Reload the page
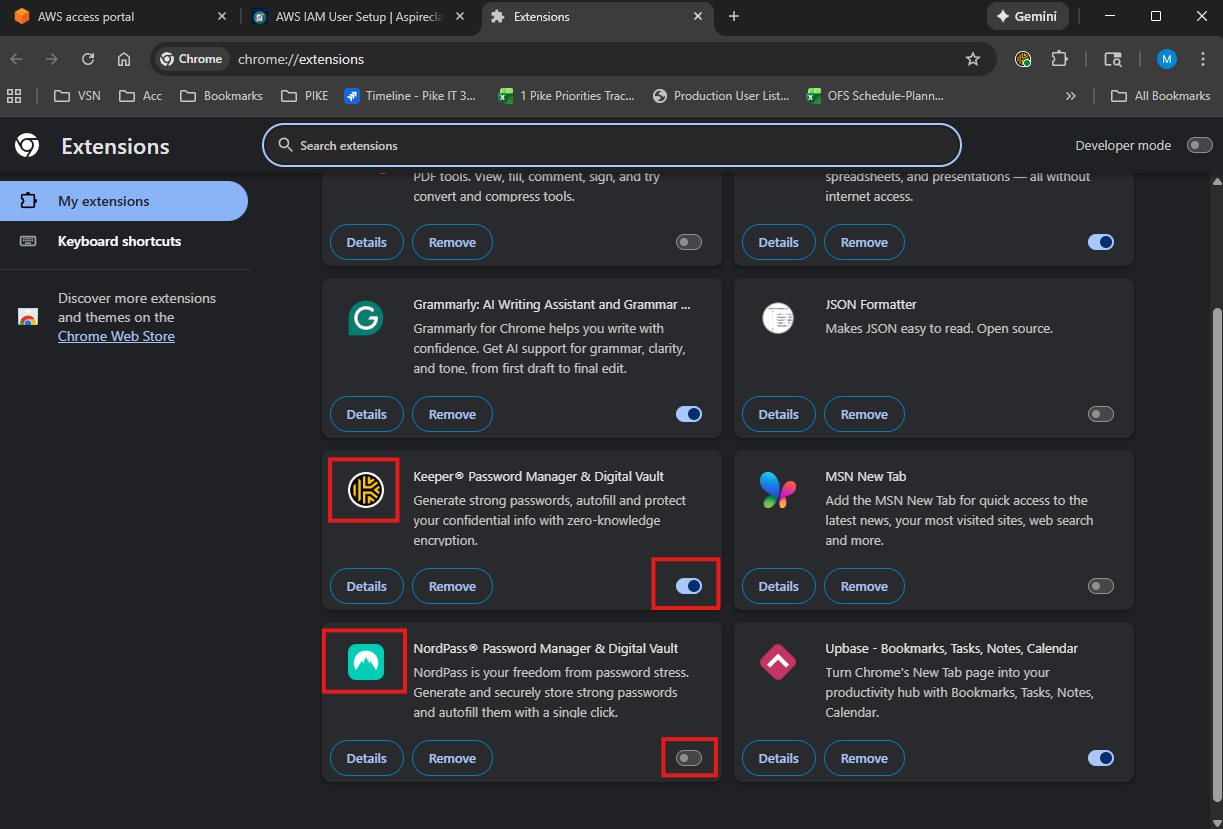This screenshot has width=1223, height=829. (x=88, y=59)
